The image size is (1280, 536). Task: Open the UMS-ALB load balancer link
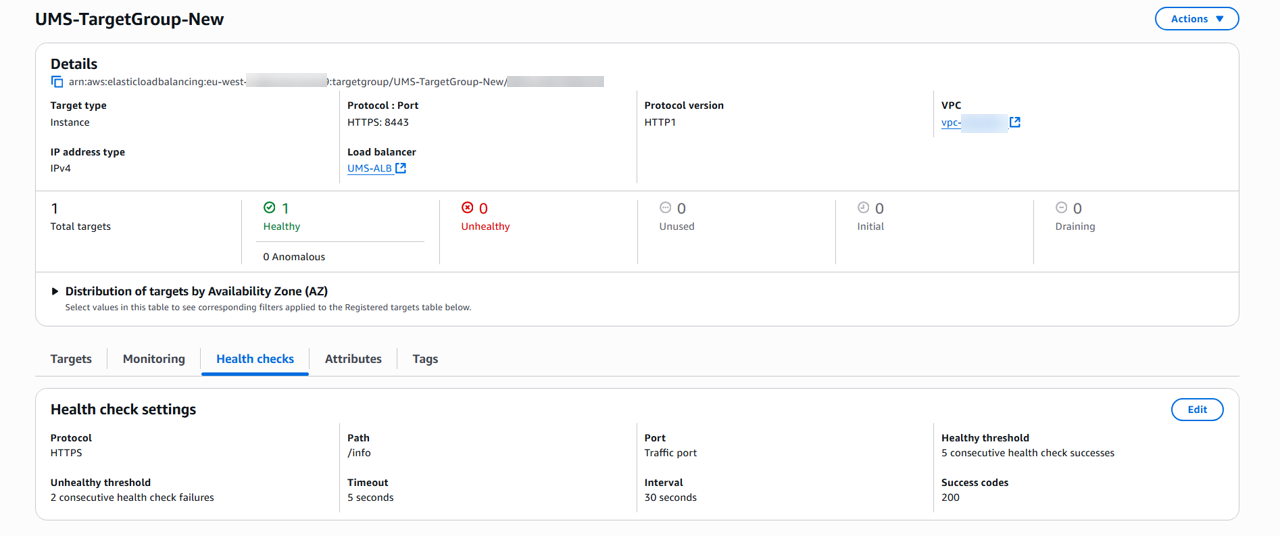click(369, 169)
